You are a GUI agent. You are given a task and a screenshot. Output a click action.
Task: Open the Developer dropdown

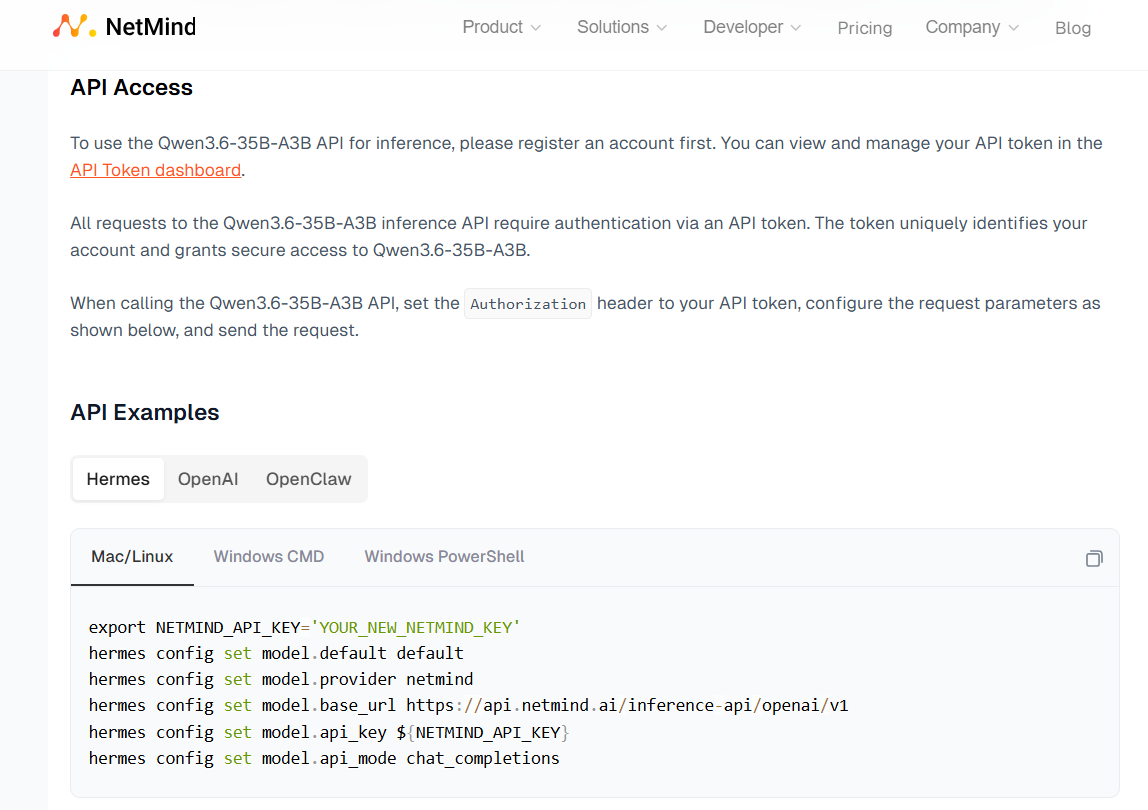[x=752, y=27]
